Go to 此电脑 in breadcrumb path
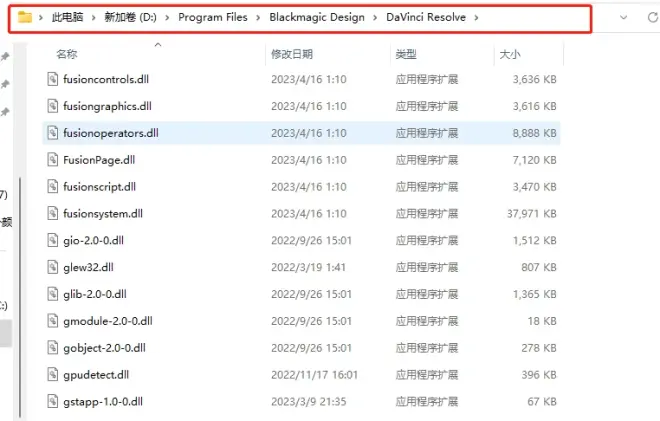 [x=67, y=17]
